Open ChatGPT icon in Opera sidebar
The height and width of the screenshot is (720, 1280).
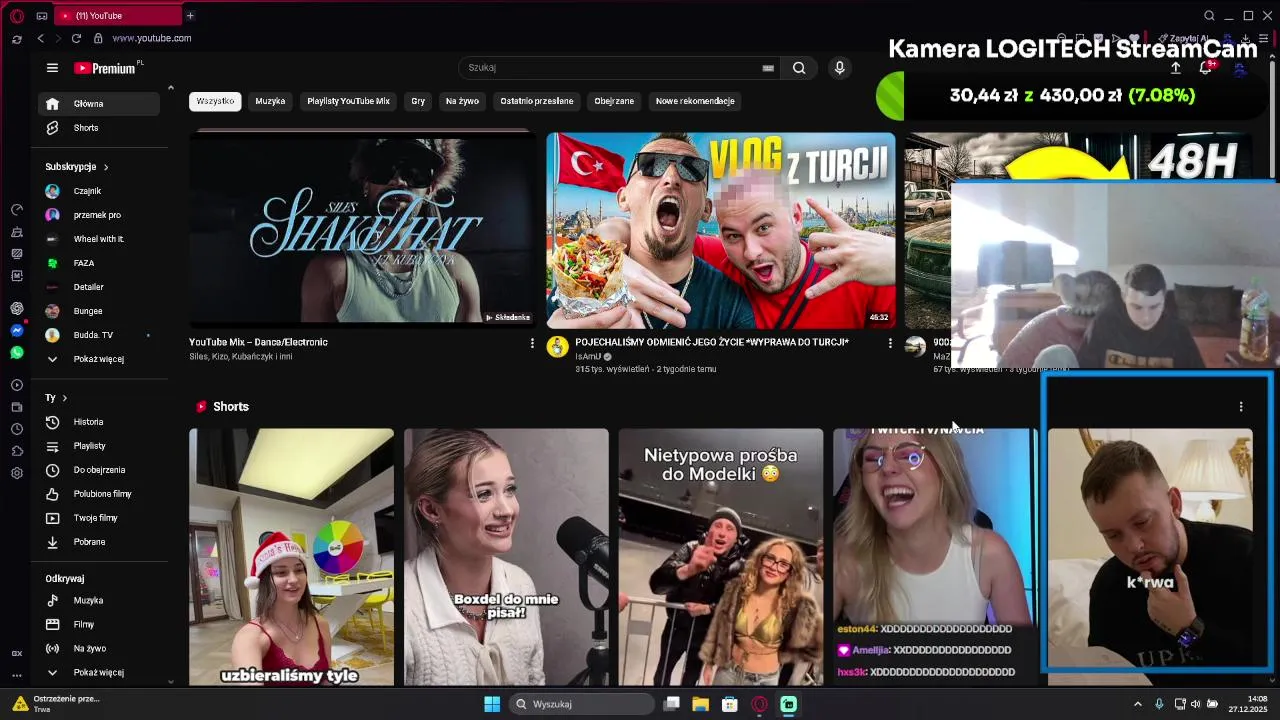click(17, 308)
